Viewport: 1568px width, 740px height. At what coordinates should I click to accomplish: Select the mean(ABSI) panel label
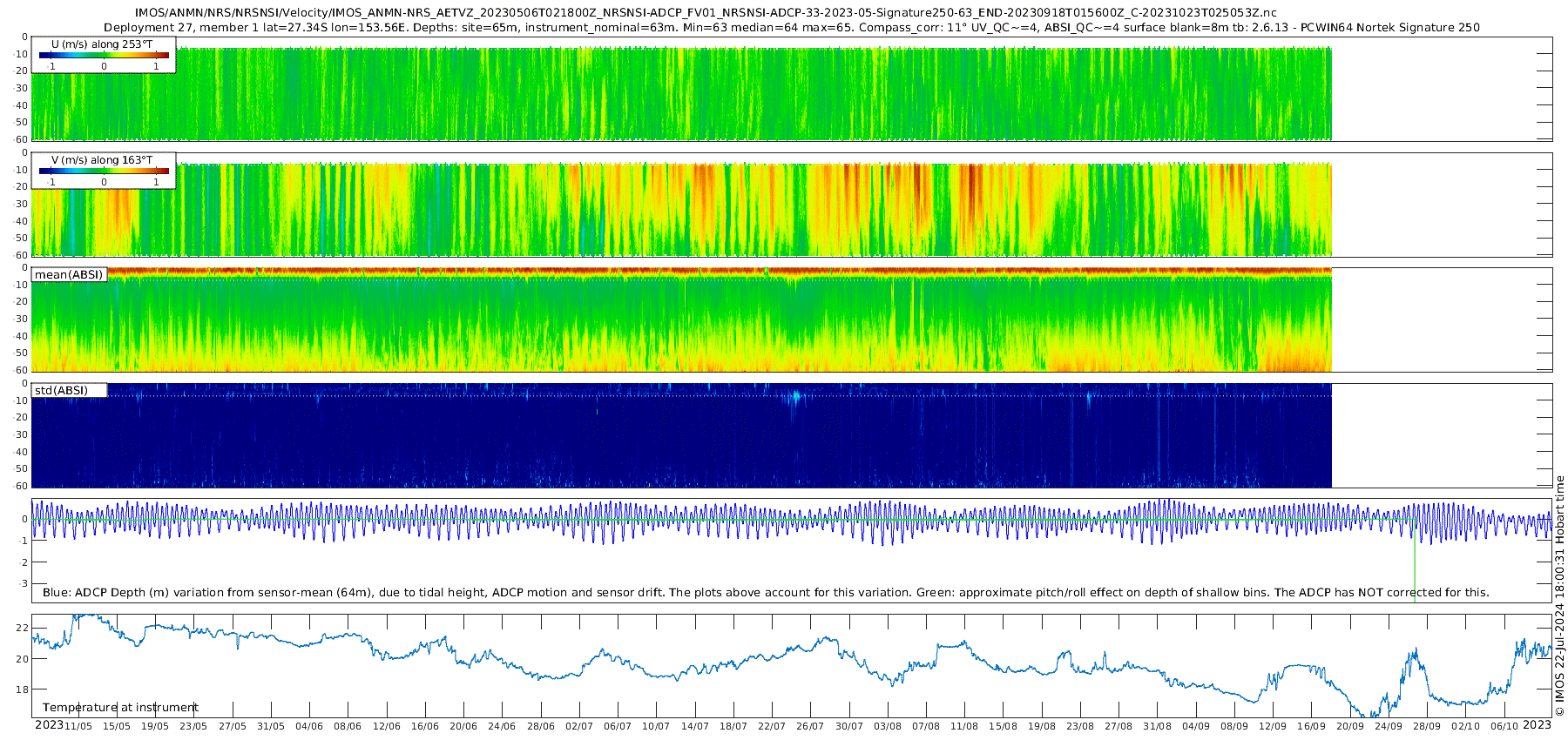(69, 275)
